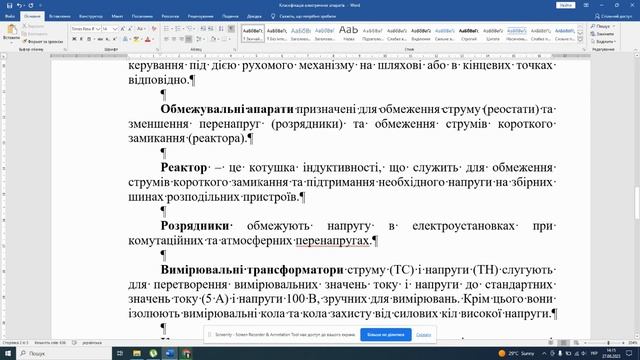
Task: Switch to Review (Рецензування) tab
Action: [x=200, y=16]
